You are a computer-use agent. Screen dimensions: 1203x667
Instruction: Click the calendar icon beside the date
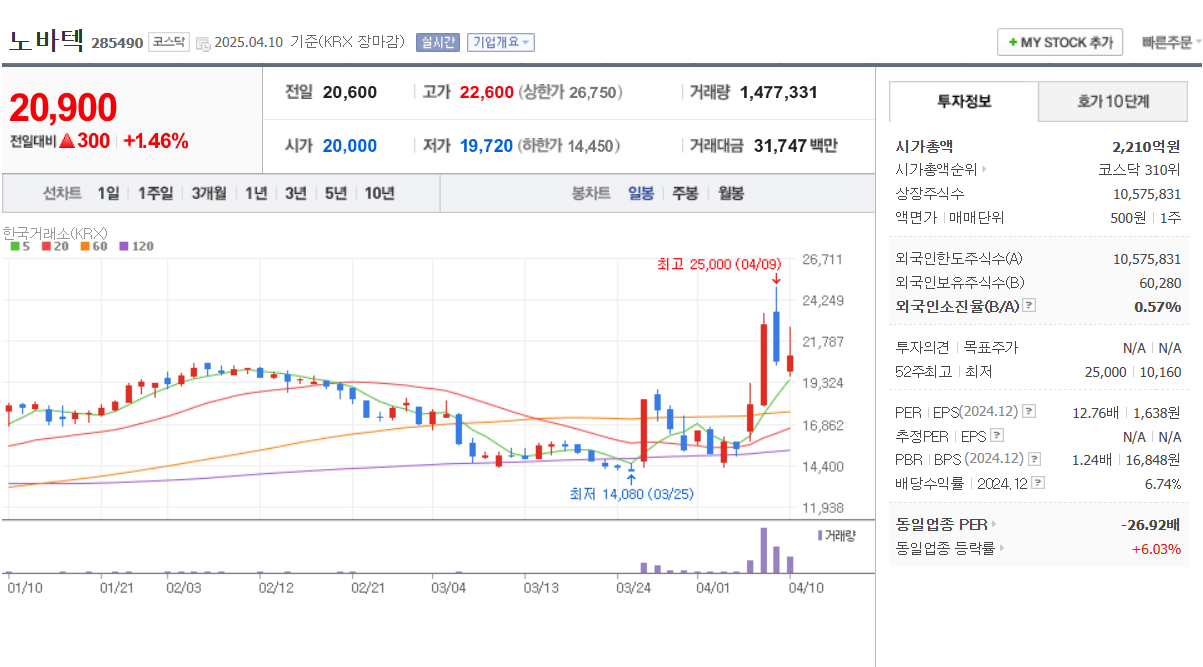tap(203, 43)
